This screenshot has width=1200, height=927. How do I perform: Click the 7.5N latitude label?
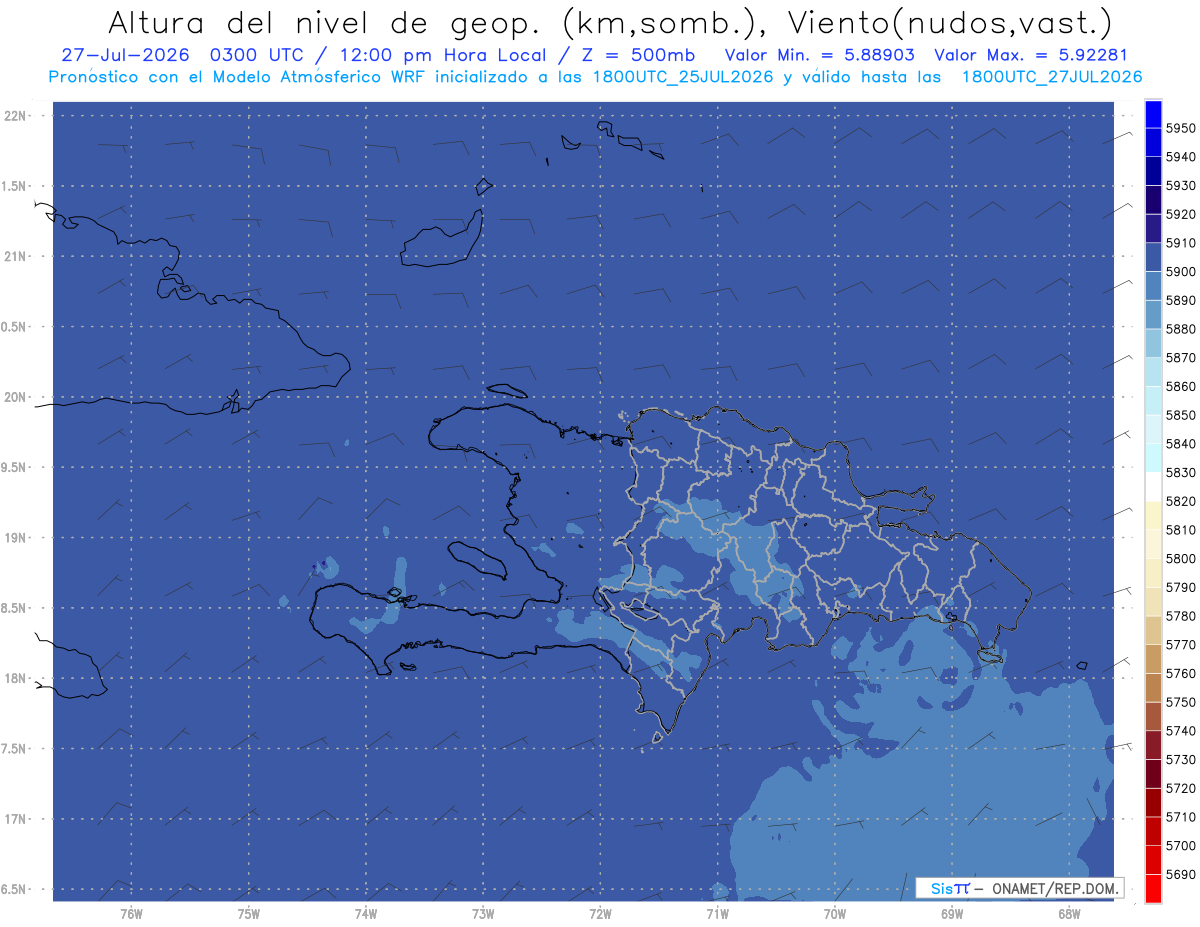tap(14, 749)
